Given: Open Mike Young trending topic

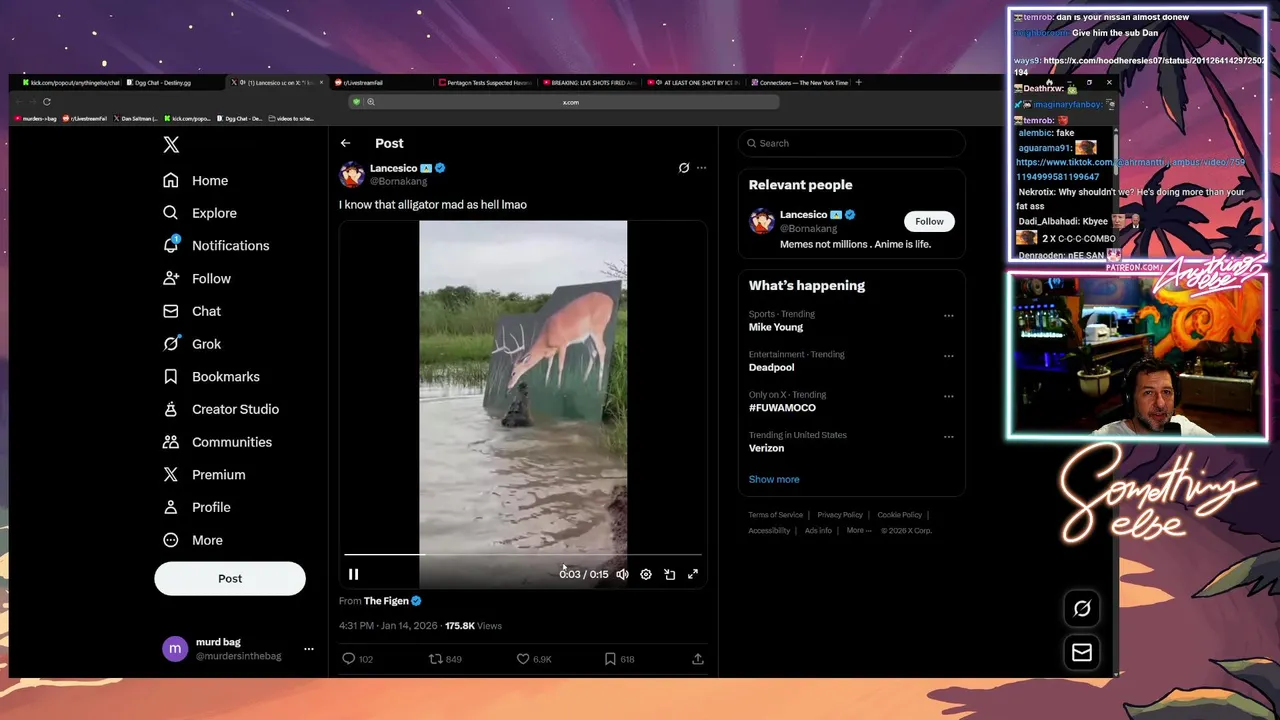Looking at the screenshot, I should click(x=775, y=327).
